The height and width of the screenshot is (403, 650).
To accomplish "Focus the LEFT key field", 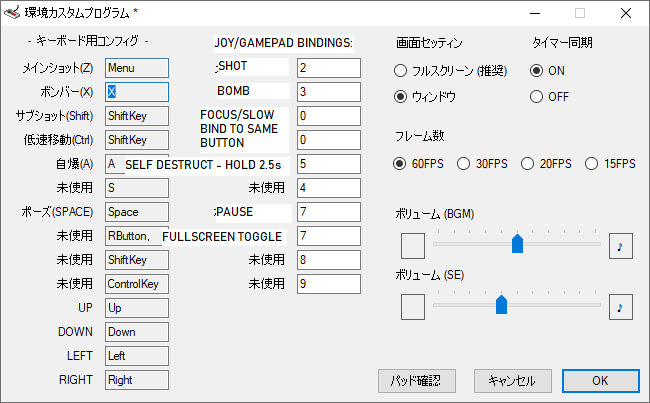I will click(x=137, y=356).
